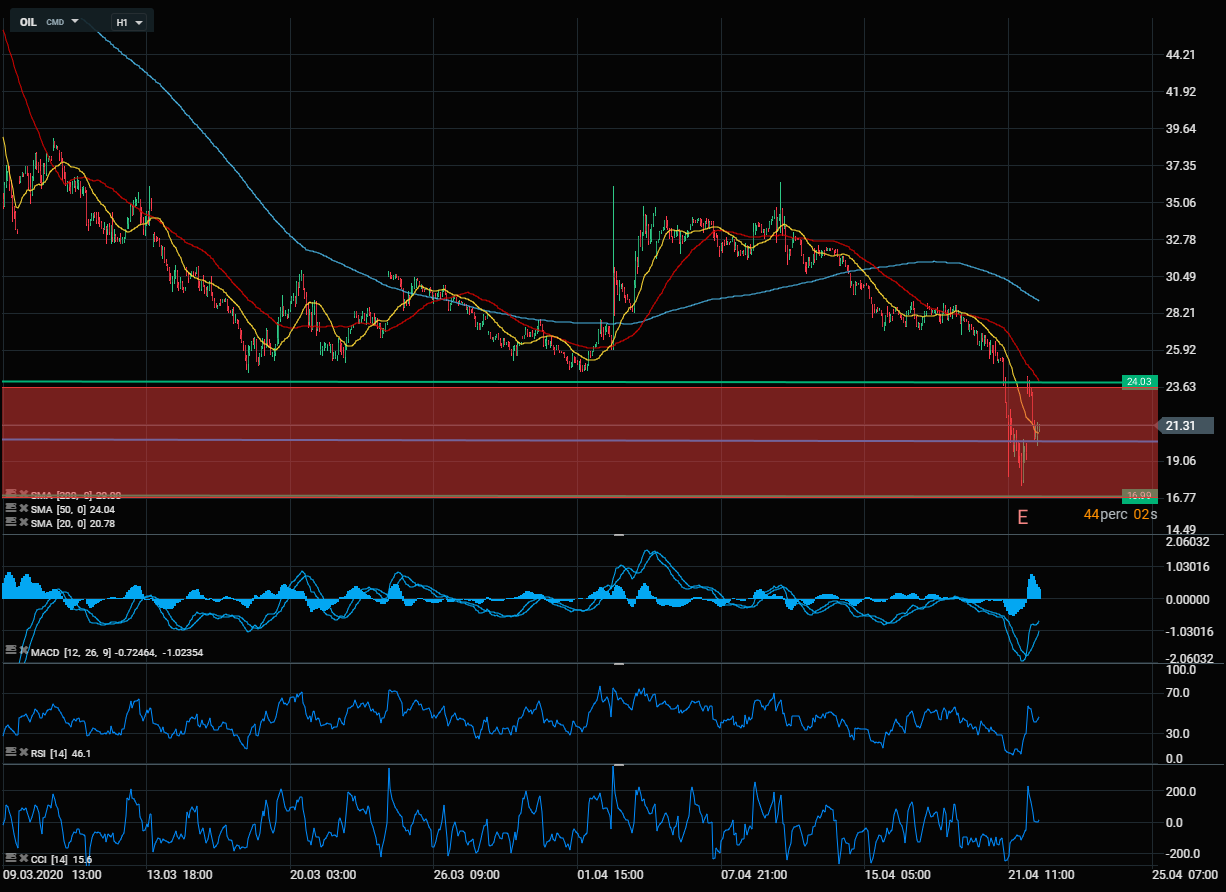1226x892 pixels.
Task: Open settings icon for SMA 20
Action: tap(10, 523)
